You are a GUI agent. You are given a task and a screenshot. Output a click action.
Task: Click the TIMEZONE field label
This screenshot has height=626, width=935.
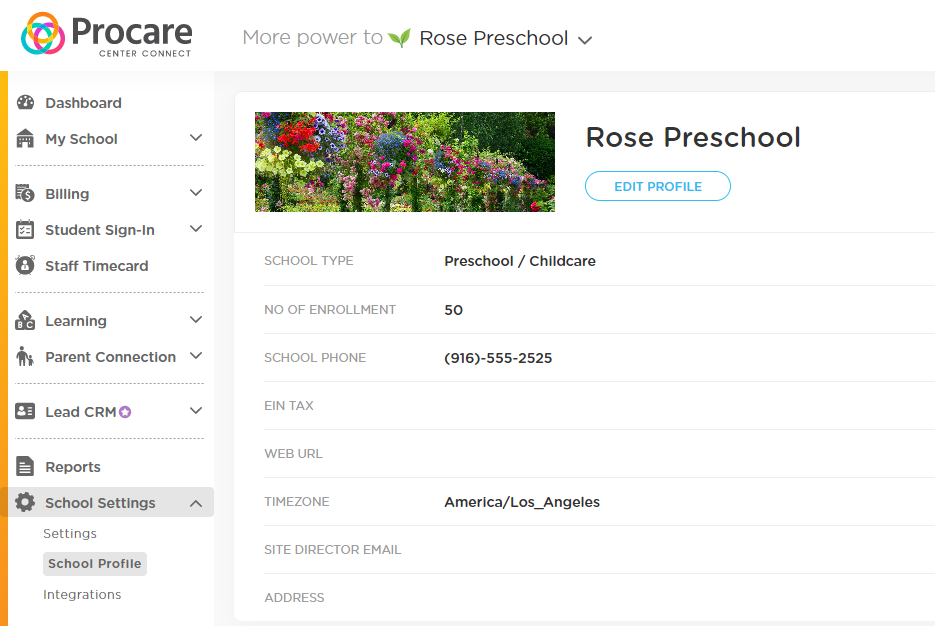point(296,501)
